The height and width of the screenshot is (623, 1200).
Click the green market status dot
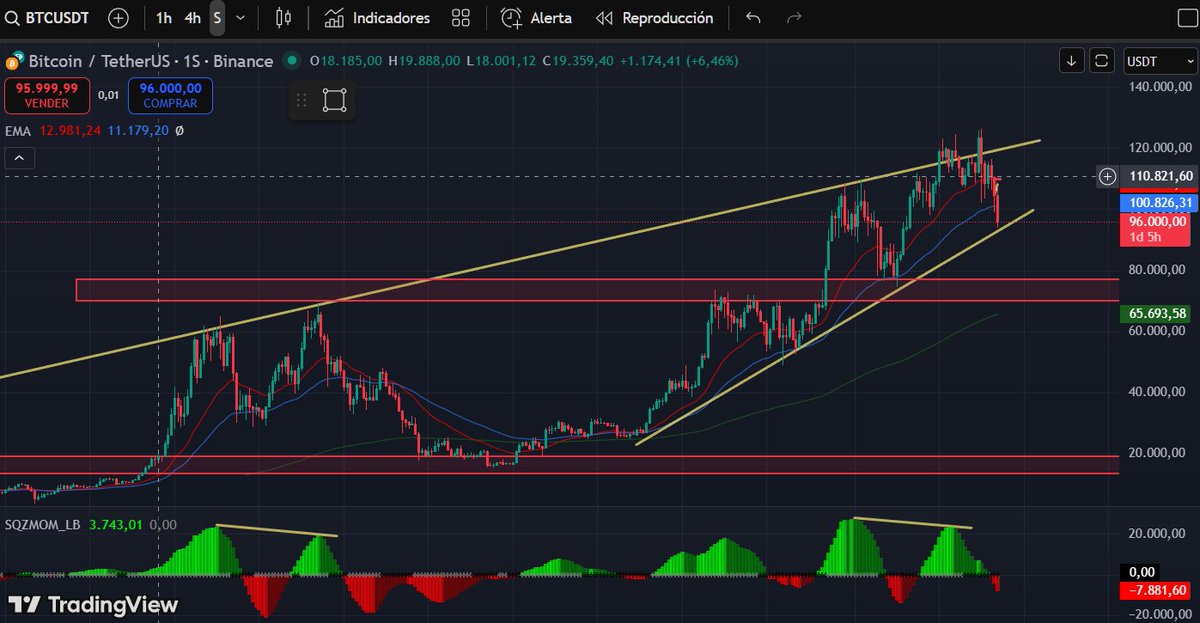(291, 61)
